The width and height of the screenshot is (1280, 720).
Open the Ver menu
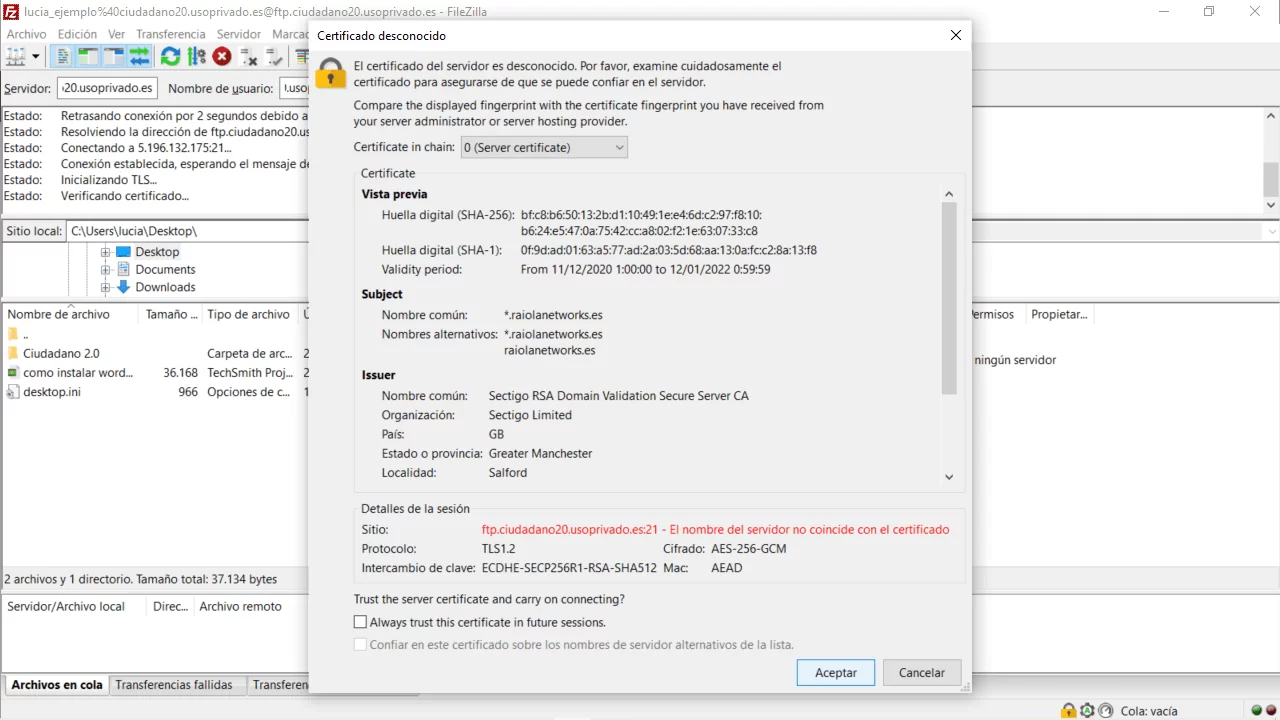117,34
